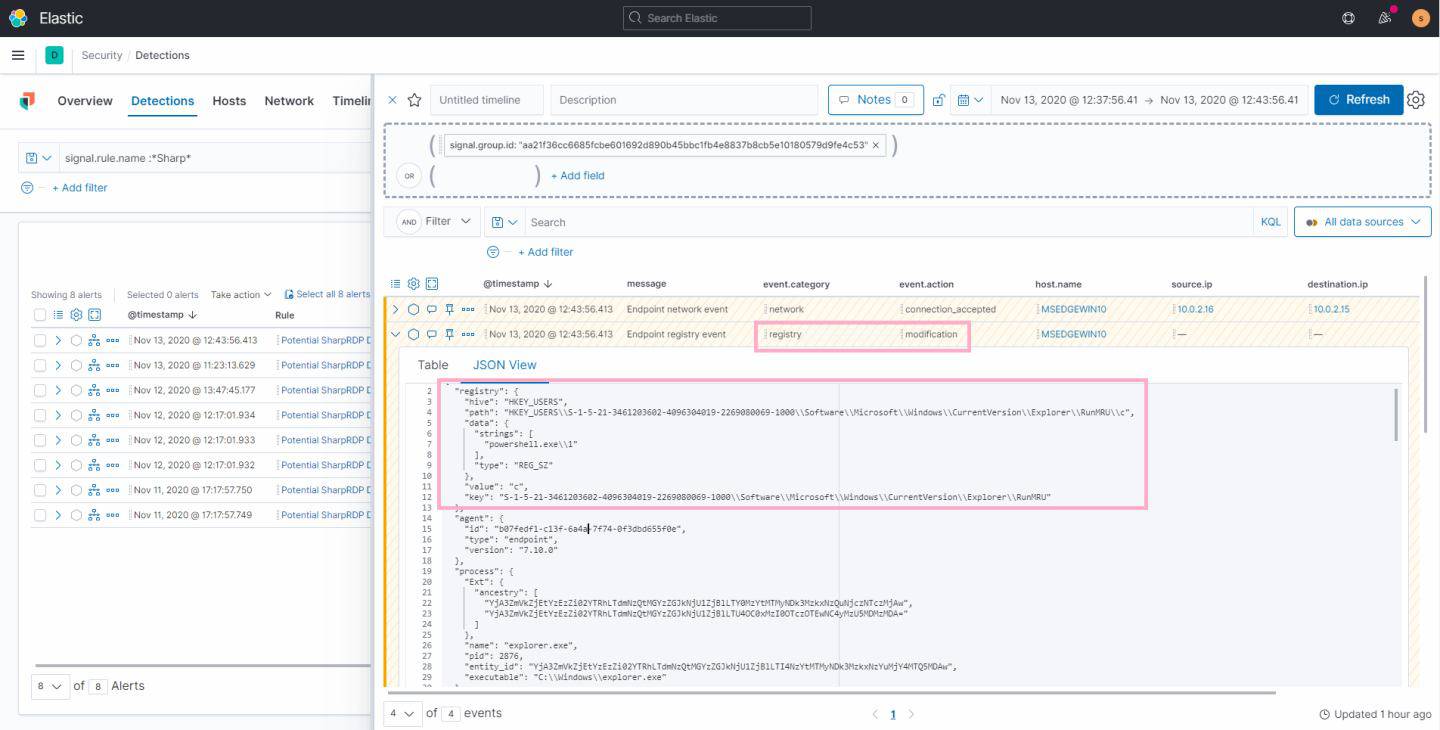Open timeline settings gear next to Refresh
The image size is (1440, 730).
pyautogui.click(x=1415, y=100)
